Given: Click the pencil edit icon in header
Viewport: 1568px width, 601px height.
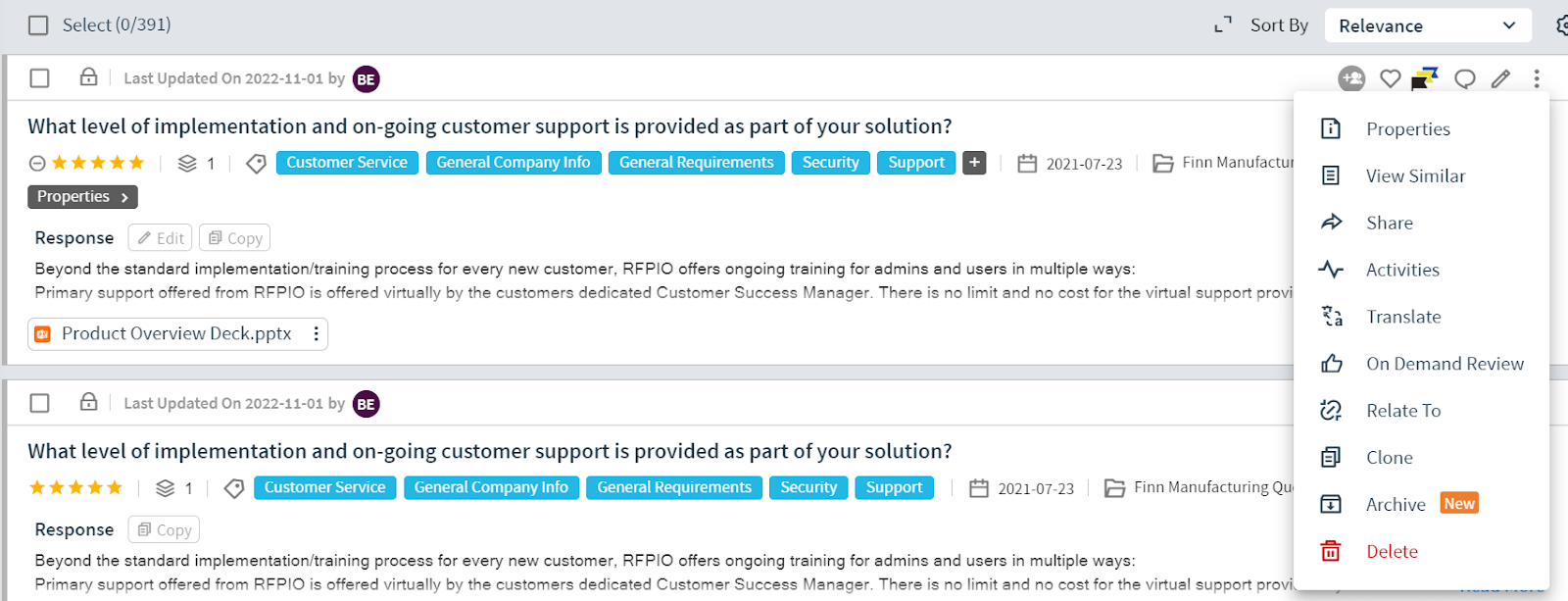Looking at the screenshot, I should point(1500,78).
